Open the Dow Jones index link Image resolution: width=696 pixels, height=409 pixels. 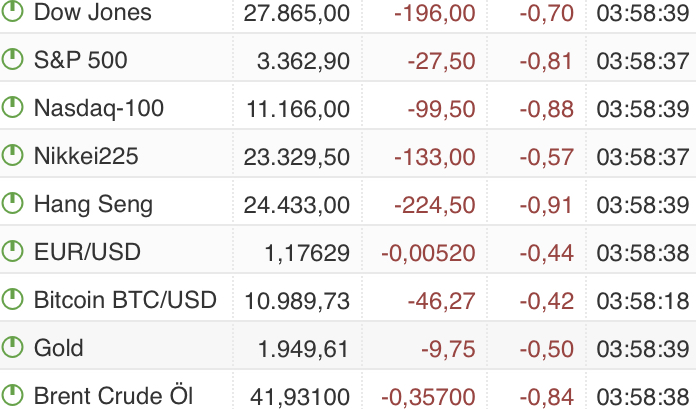tap(92, 12)
